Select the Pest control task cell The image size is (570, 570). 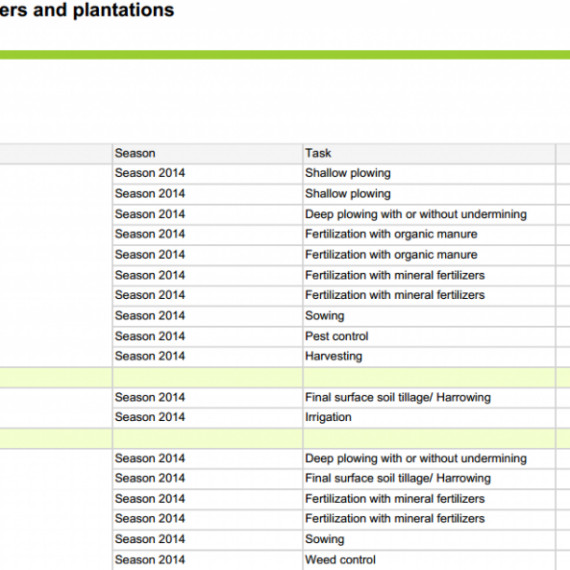pyautogui.click(x=429, y=336)
